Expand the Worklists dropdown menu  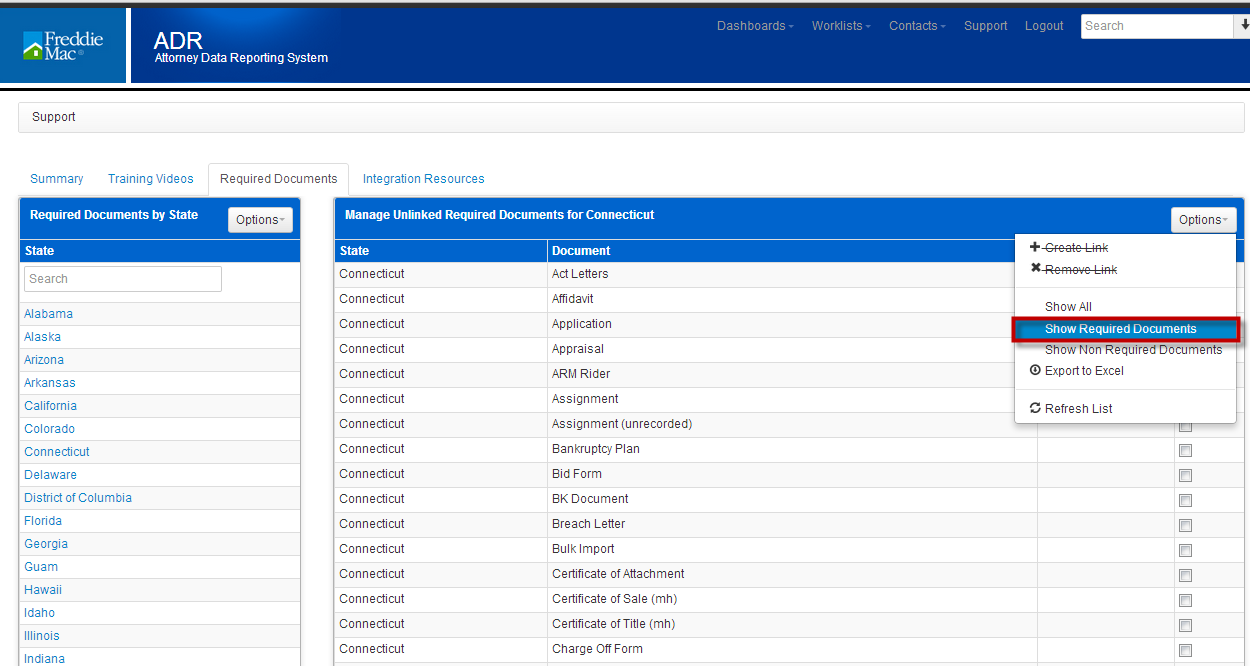point(841,26)
